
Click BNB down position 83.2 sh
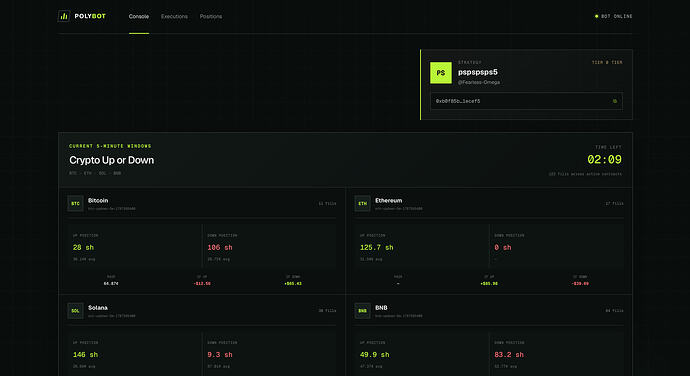(509, 355)
